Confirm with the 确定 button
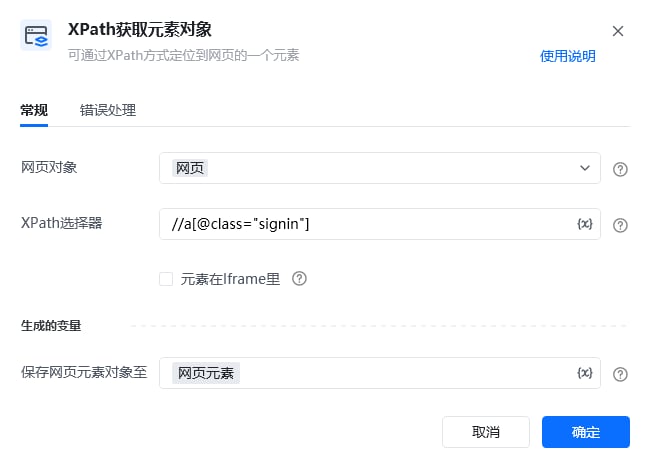The image size is (650, 458). point(586,432)
